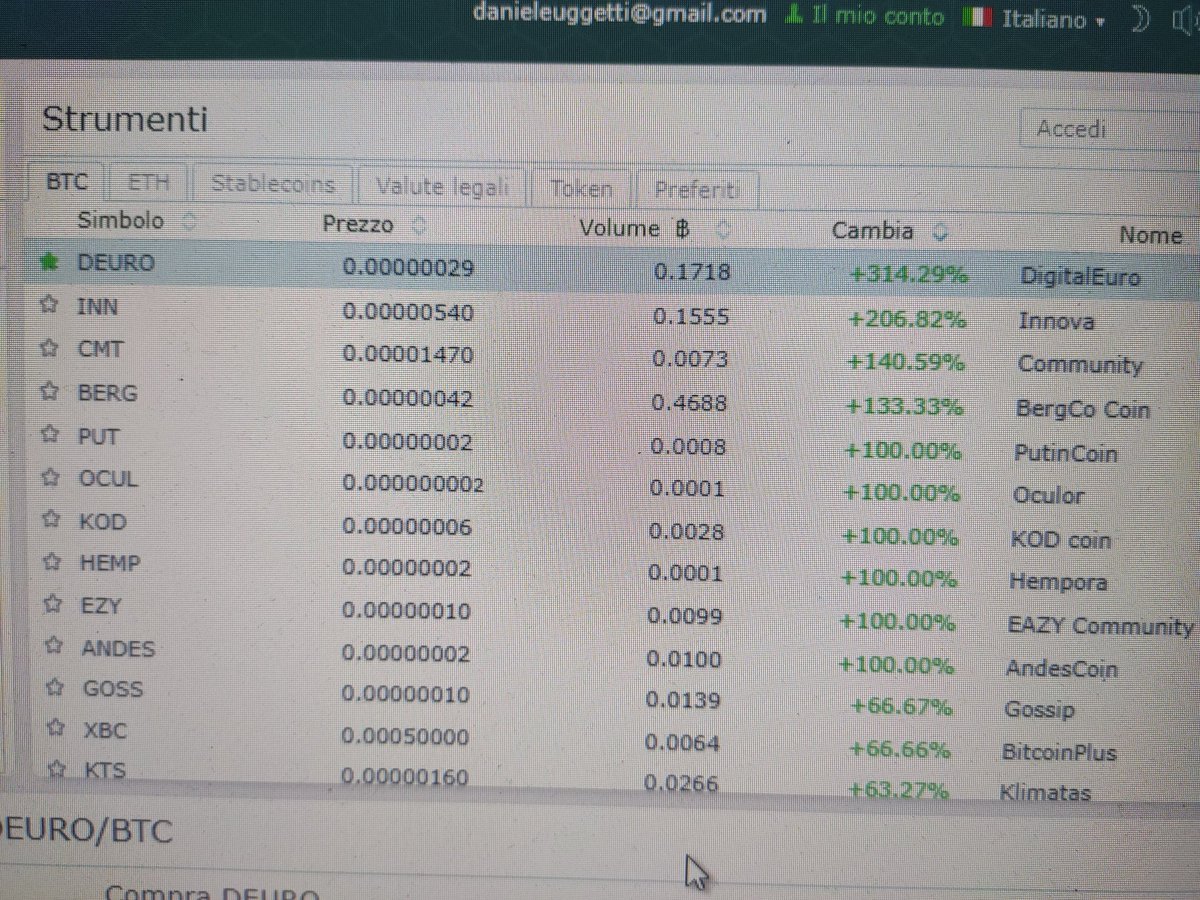This screenshot has height=900, width=1200.
Task: Click the +314.29% change value
Action: click(909, 274)
